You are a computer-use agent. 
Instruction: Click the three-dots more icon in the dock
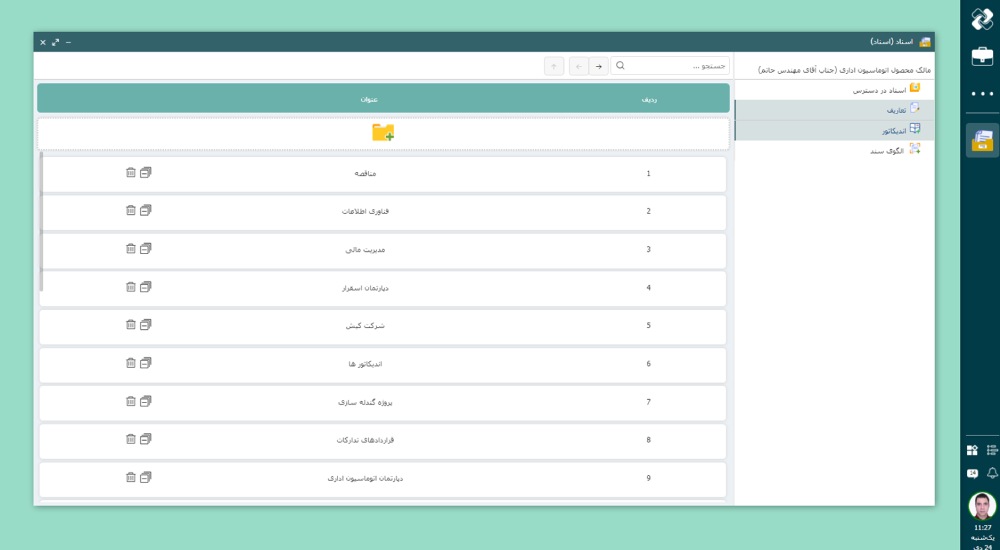pos(982,94)
